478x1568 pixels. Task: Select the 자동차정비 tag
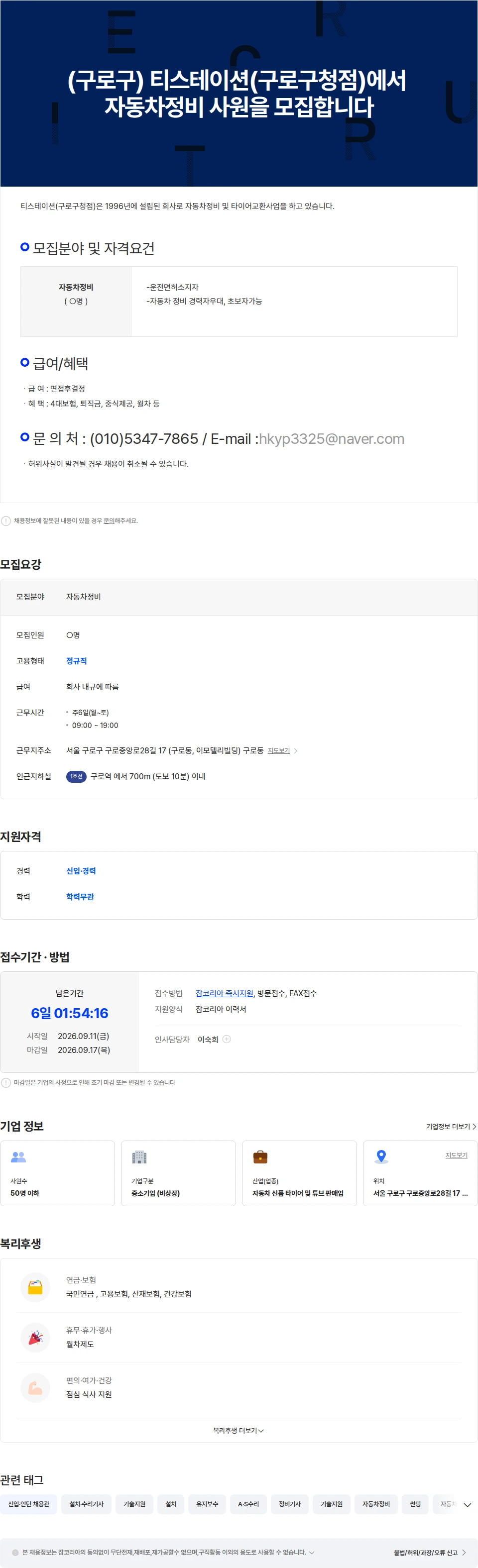[376, 1504]
